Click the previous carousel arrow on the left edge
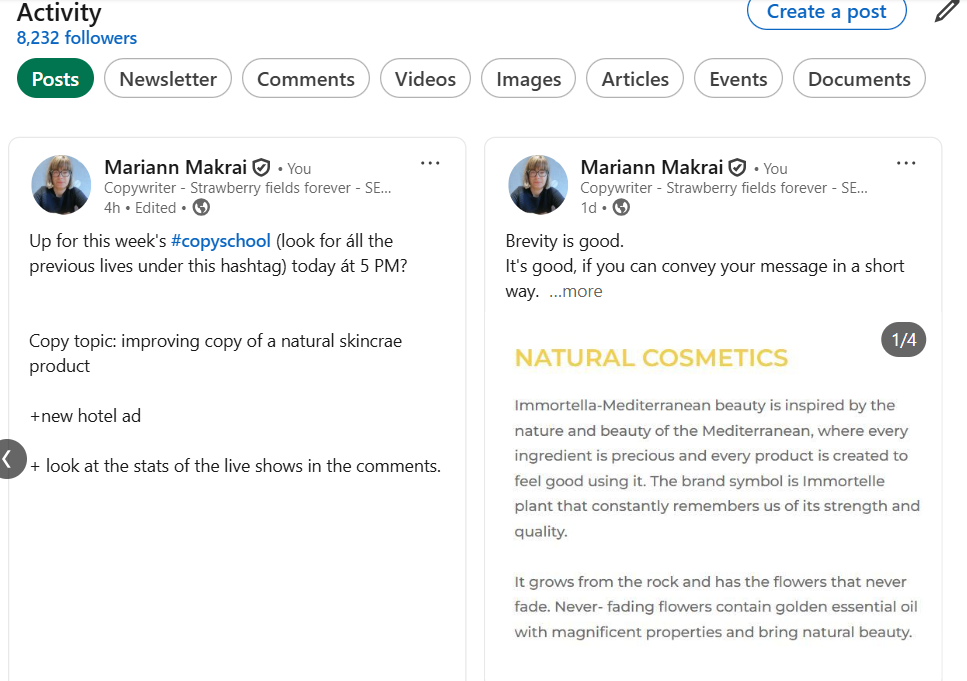967x681 pixels. (10, 459)
